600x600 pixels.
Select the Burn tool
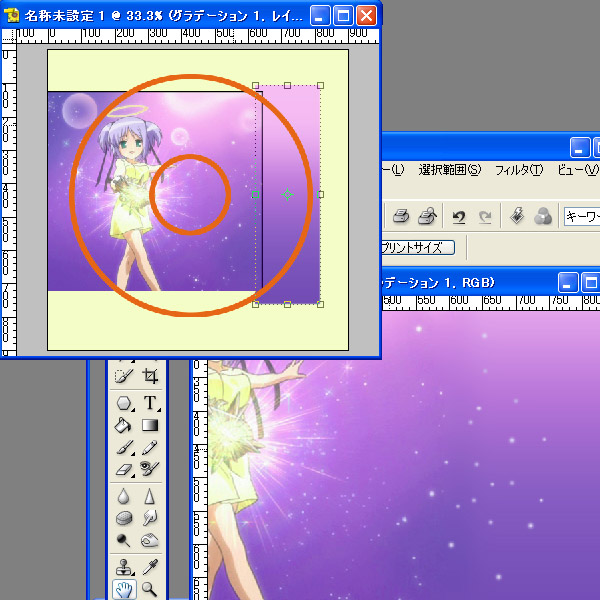tap(150, 540)
